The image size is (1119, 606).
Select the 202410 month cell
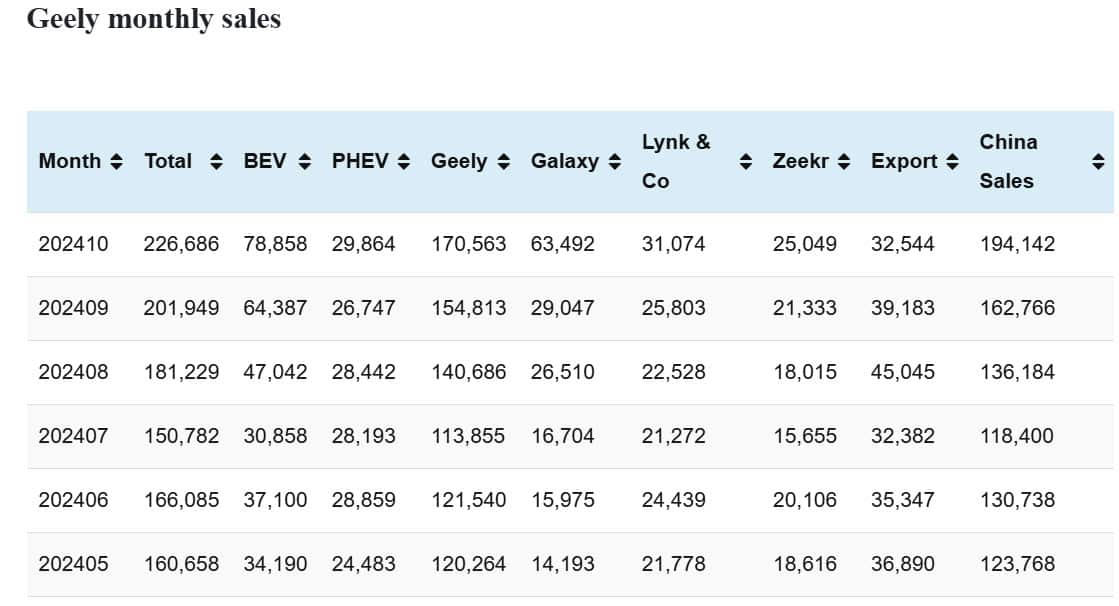(x=73, y=244)
